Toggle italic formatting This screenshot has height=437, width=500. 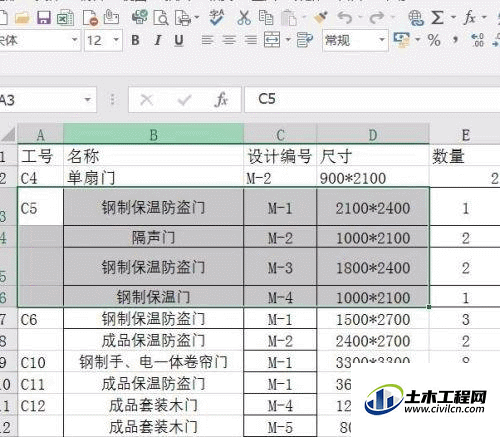pos(157,41)
